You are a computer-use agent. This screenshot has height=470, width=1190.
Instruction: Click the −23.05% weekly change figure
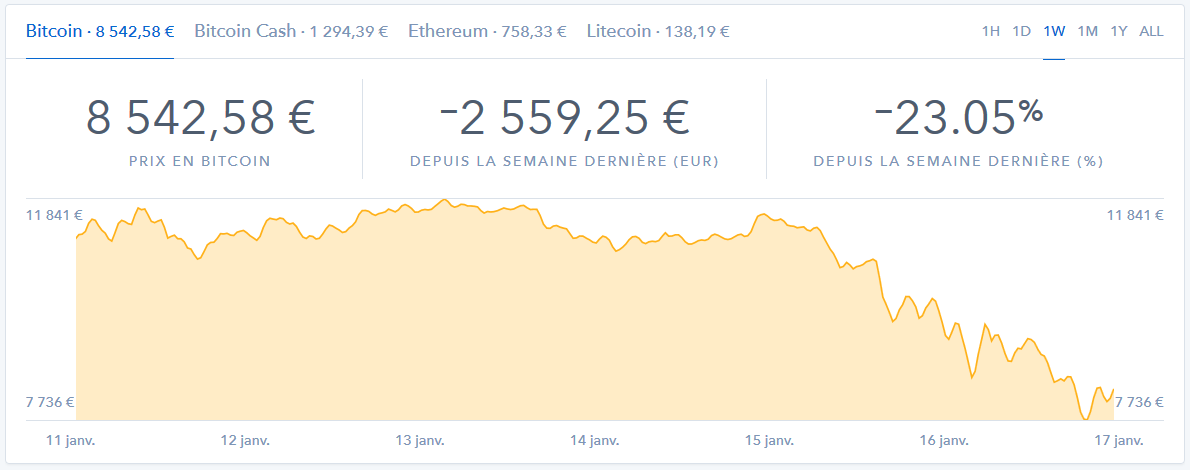[958, 118]
